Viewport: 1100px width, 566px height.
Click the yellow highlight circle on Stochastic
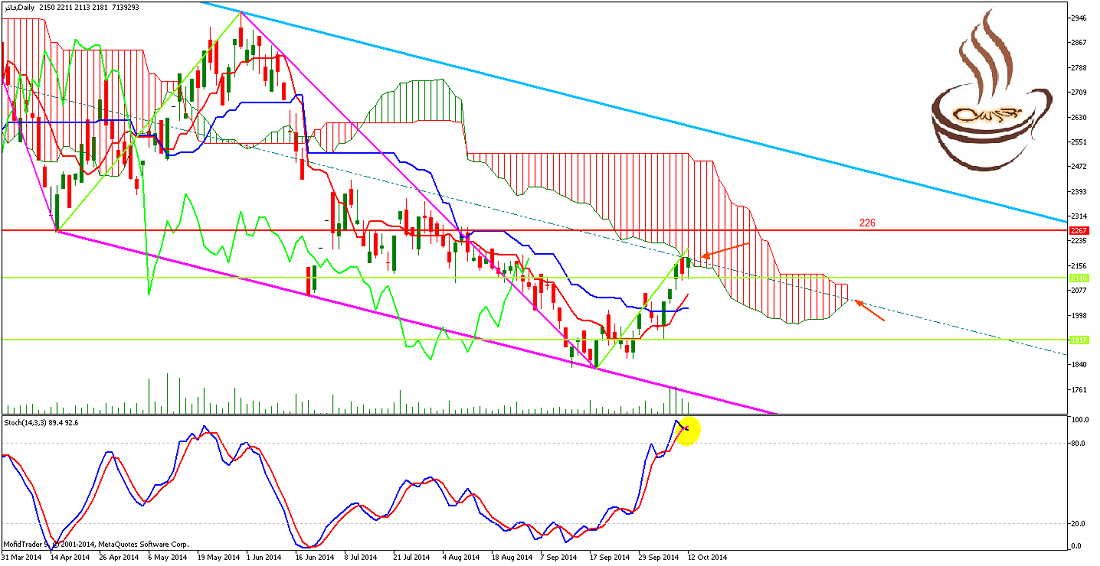[687, 430]
